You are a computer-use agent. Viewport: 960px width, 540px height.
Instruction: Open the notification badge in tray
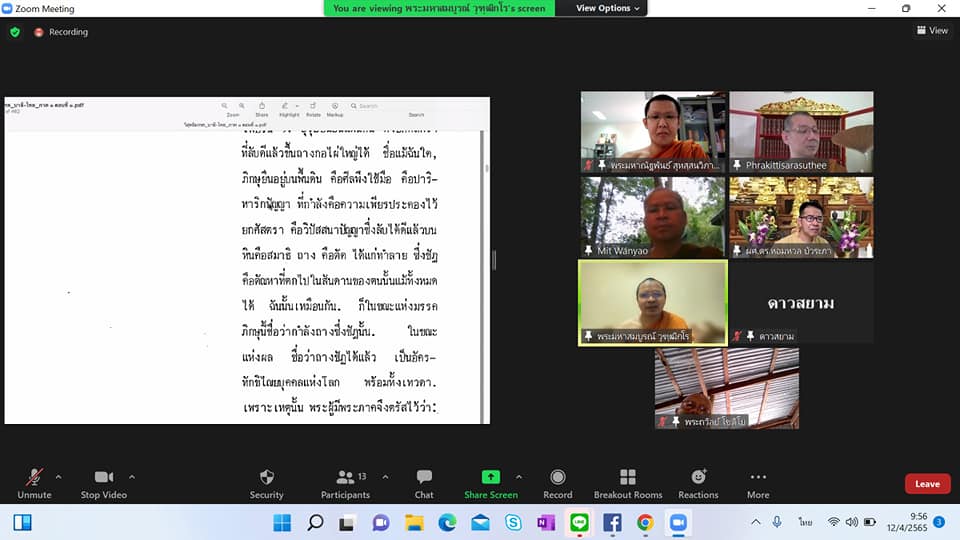(939, 522)
